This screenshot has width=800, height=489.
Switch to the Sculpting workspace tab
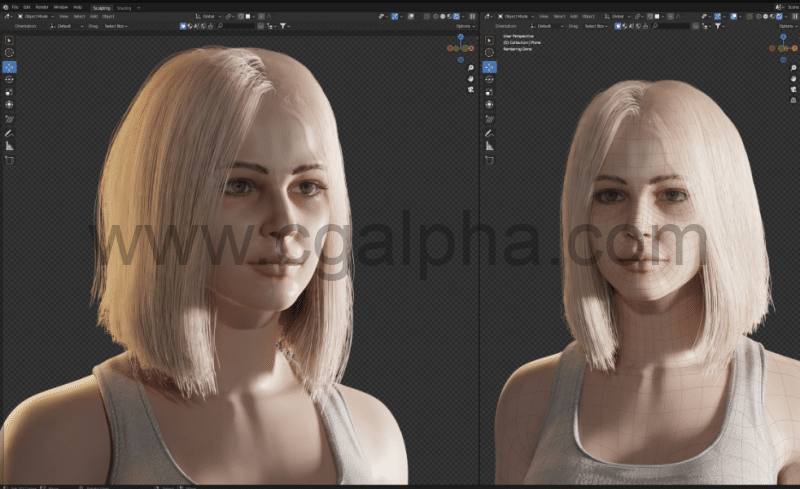pos(102,8)
